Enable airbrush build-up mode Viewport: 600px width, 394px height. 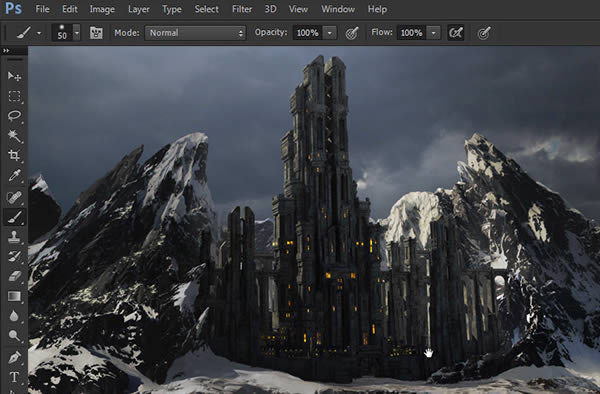(x=455, y=33)
